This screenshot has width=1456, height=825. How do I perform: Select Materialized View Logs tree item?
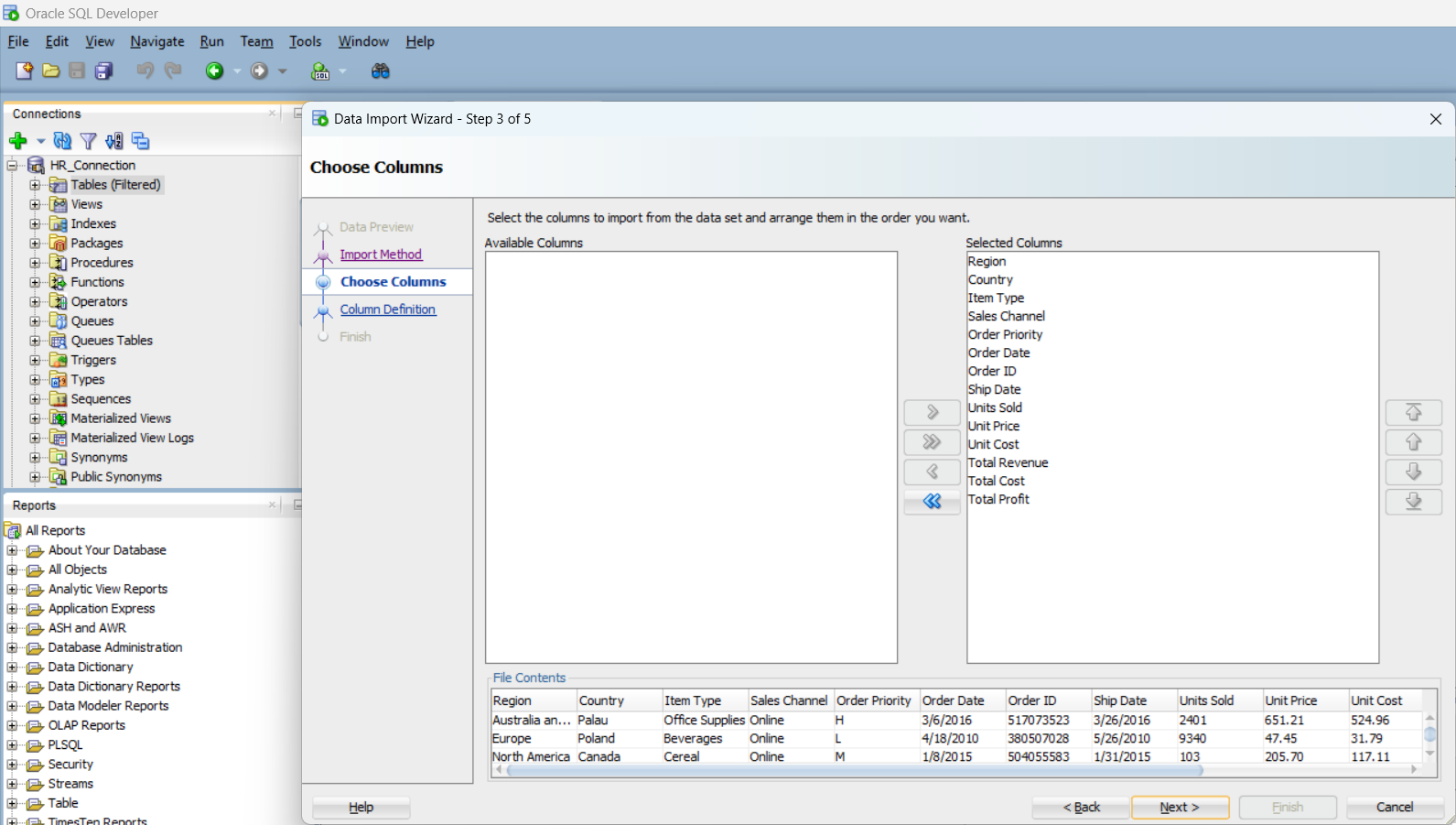click(133, 438)
